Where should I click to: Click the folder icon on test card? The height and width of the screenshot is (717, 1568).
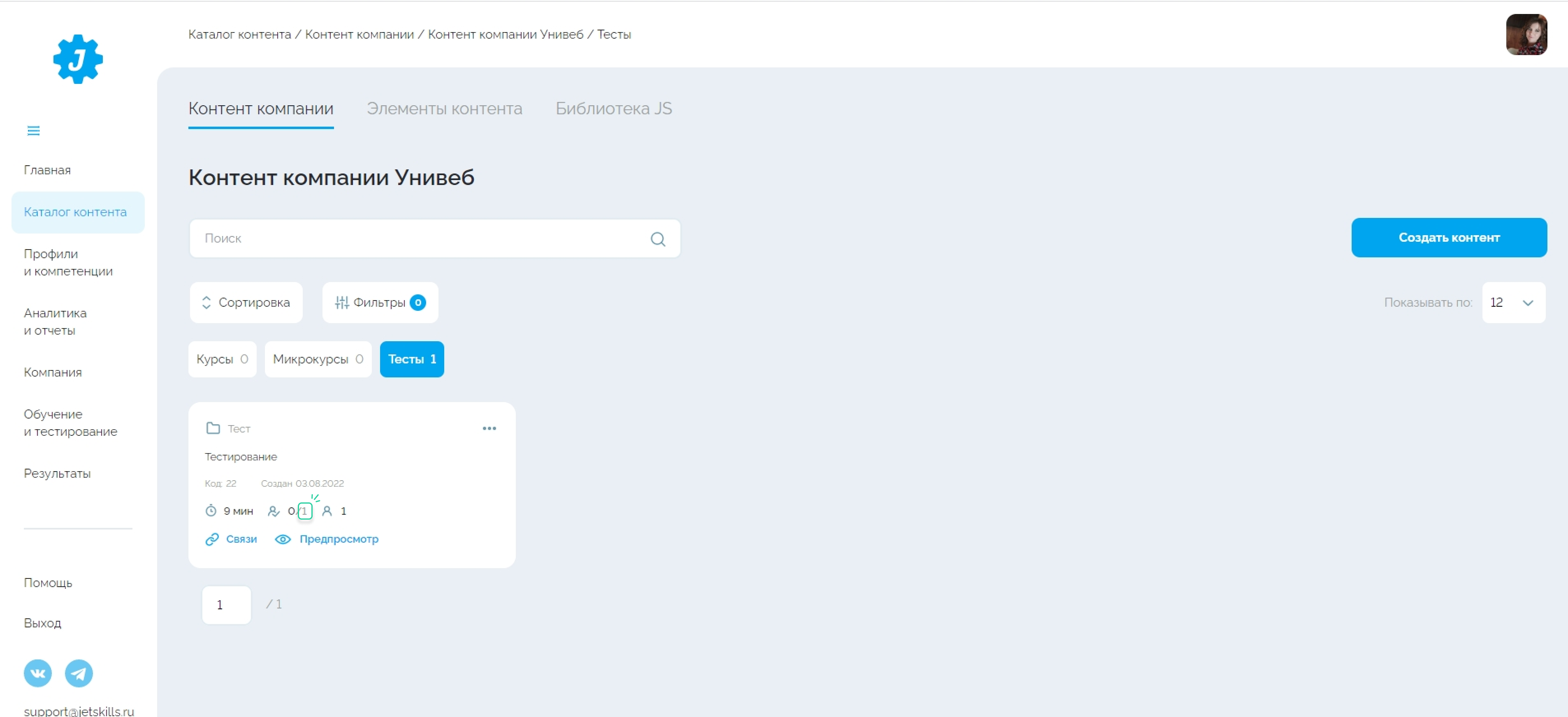pos(213,428)
